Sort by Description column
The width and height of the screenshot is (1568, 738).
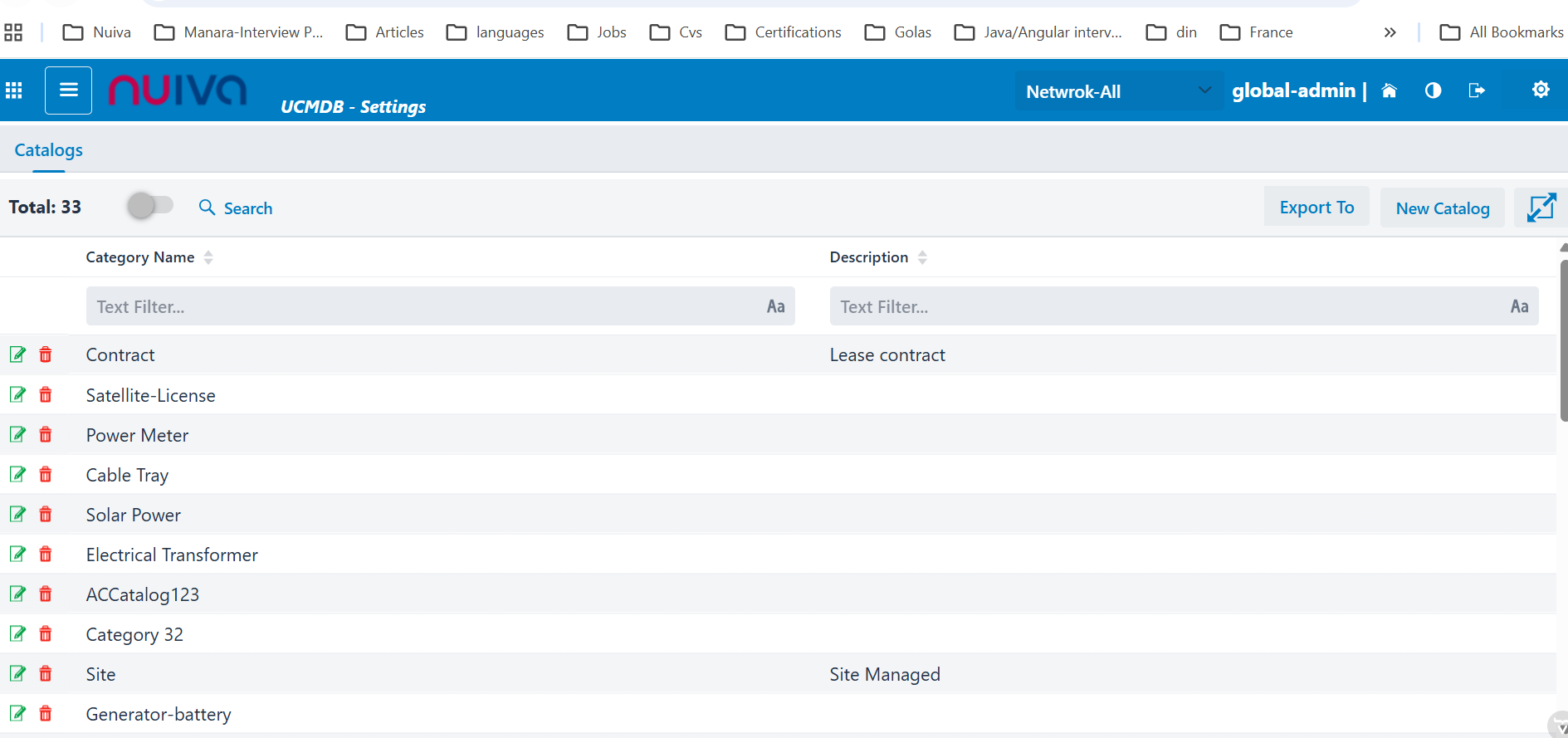pos(922,257)
